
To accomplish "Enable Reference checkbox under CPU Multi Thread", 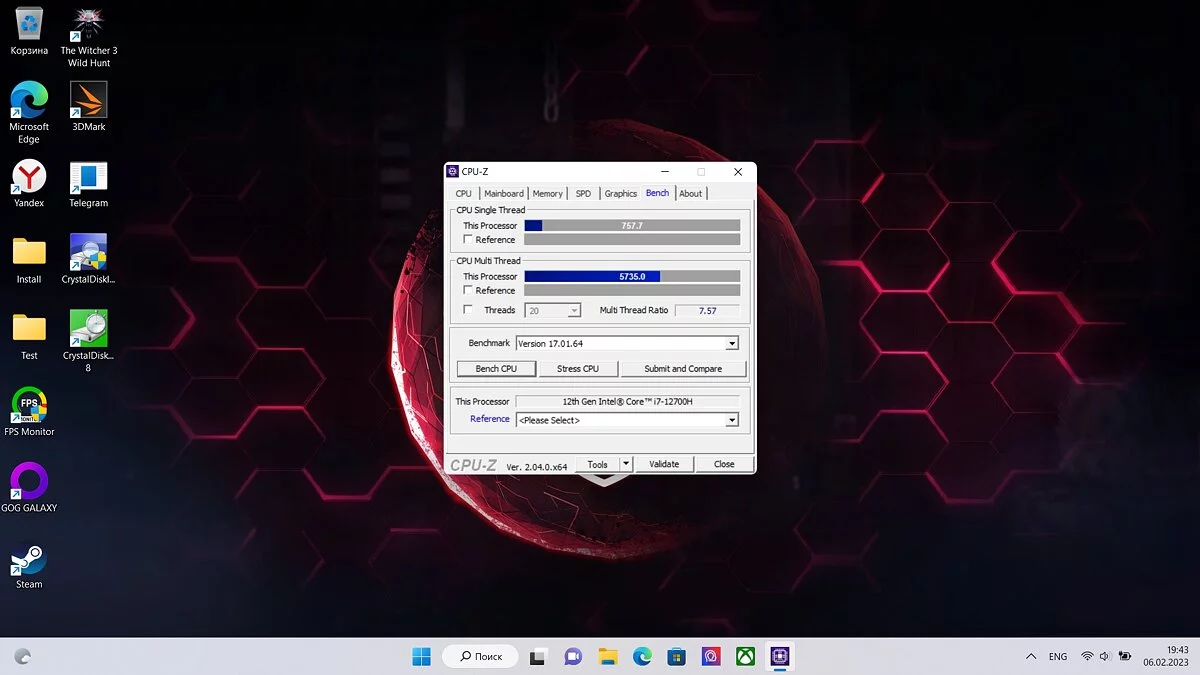I will [468, 291].
